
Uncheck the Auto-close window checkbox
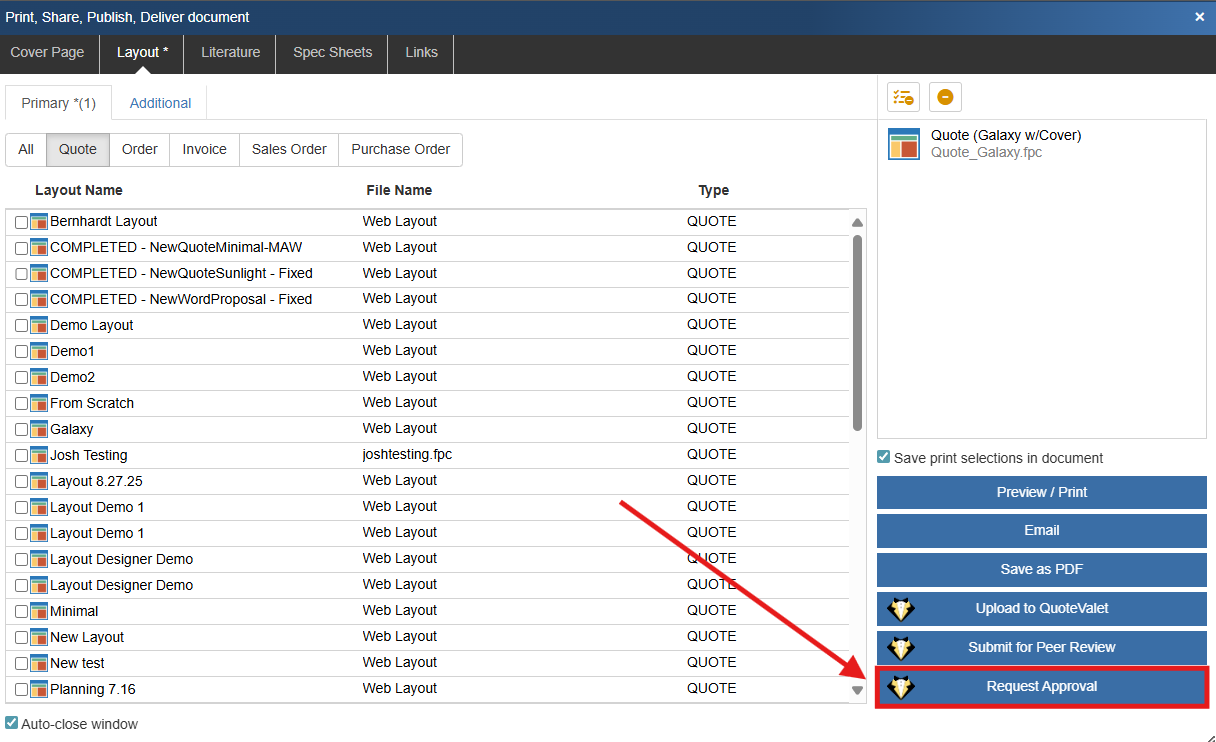(12, 723)
